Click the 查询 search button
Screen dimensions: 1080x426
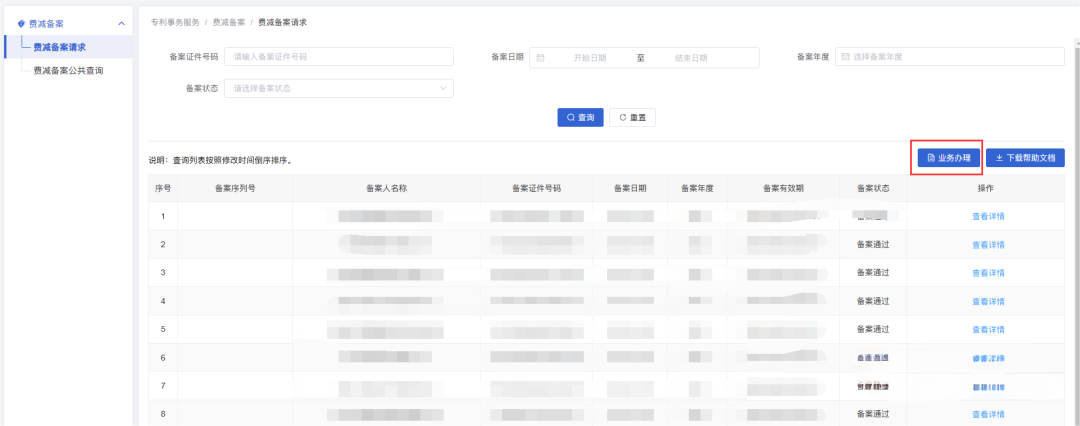580,117
